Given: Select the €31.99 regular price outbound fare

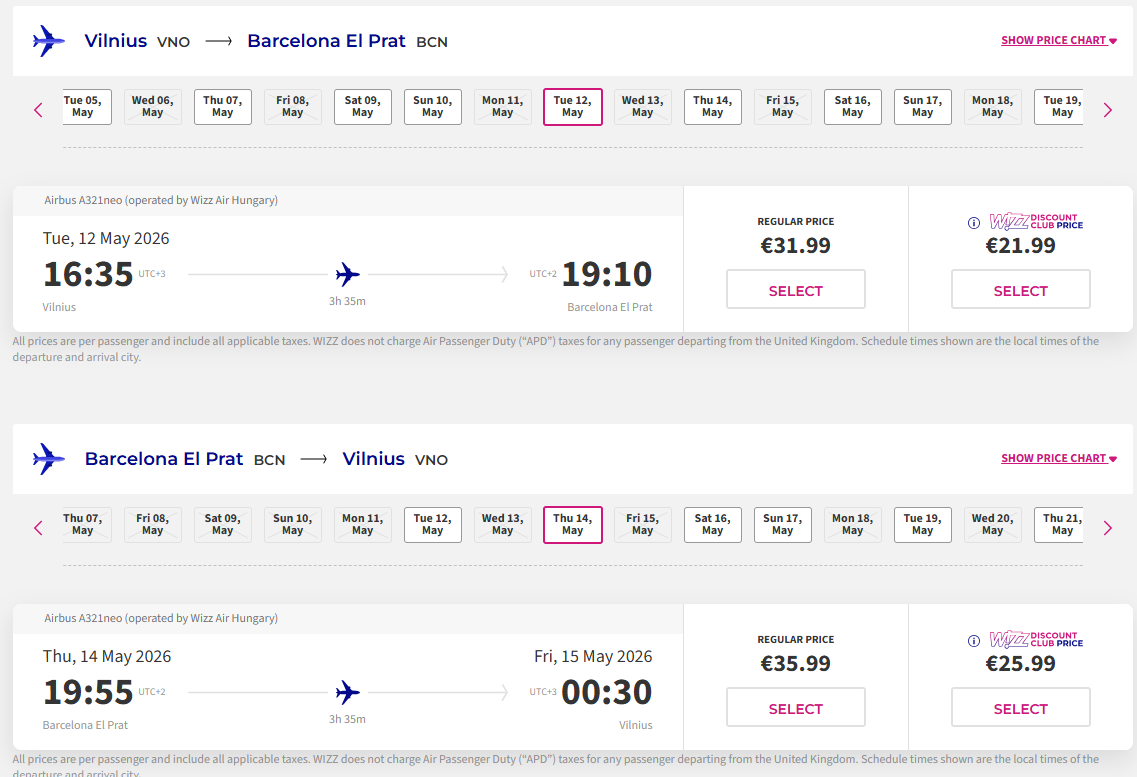Looking at the screenshot, I should coord(795,291).
